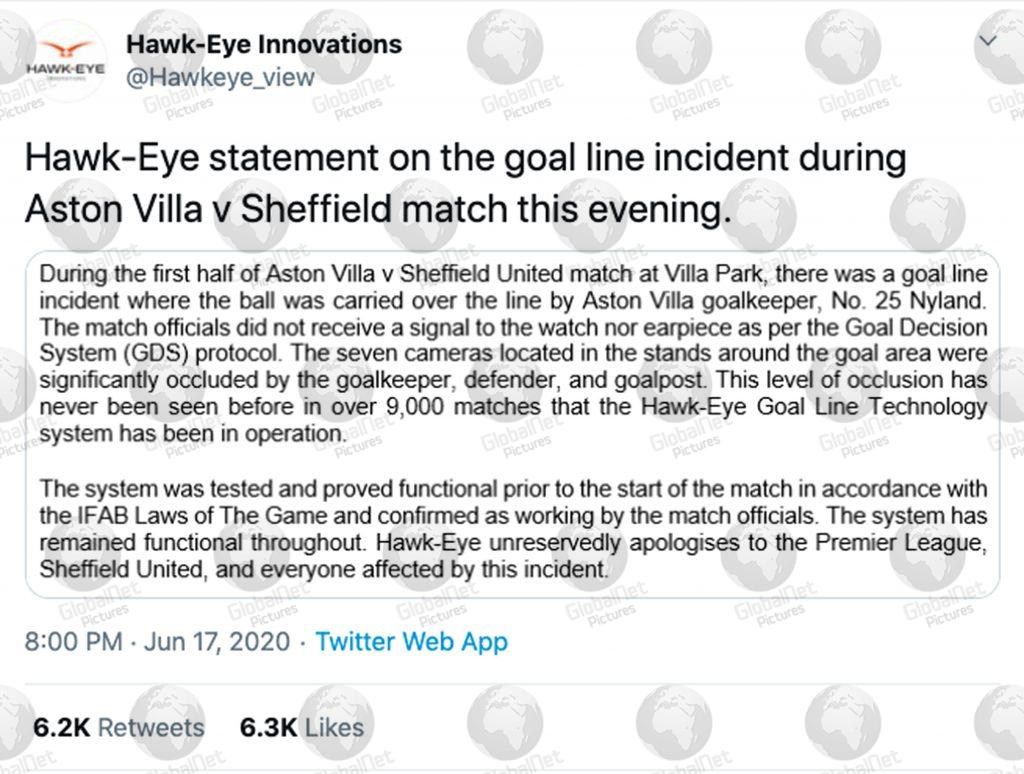1024x774 pixels.
Task: Click paragraph beginning 'During the first half'
Action: click(x=513, y=353)
